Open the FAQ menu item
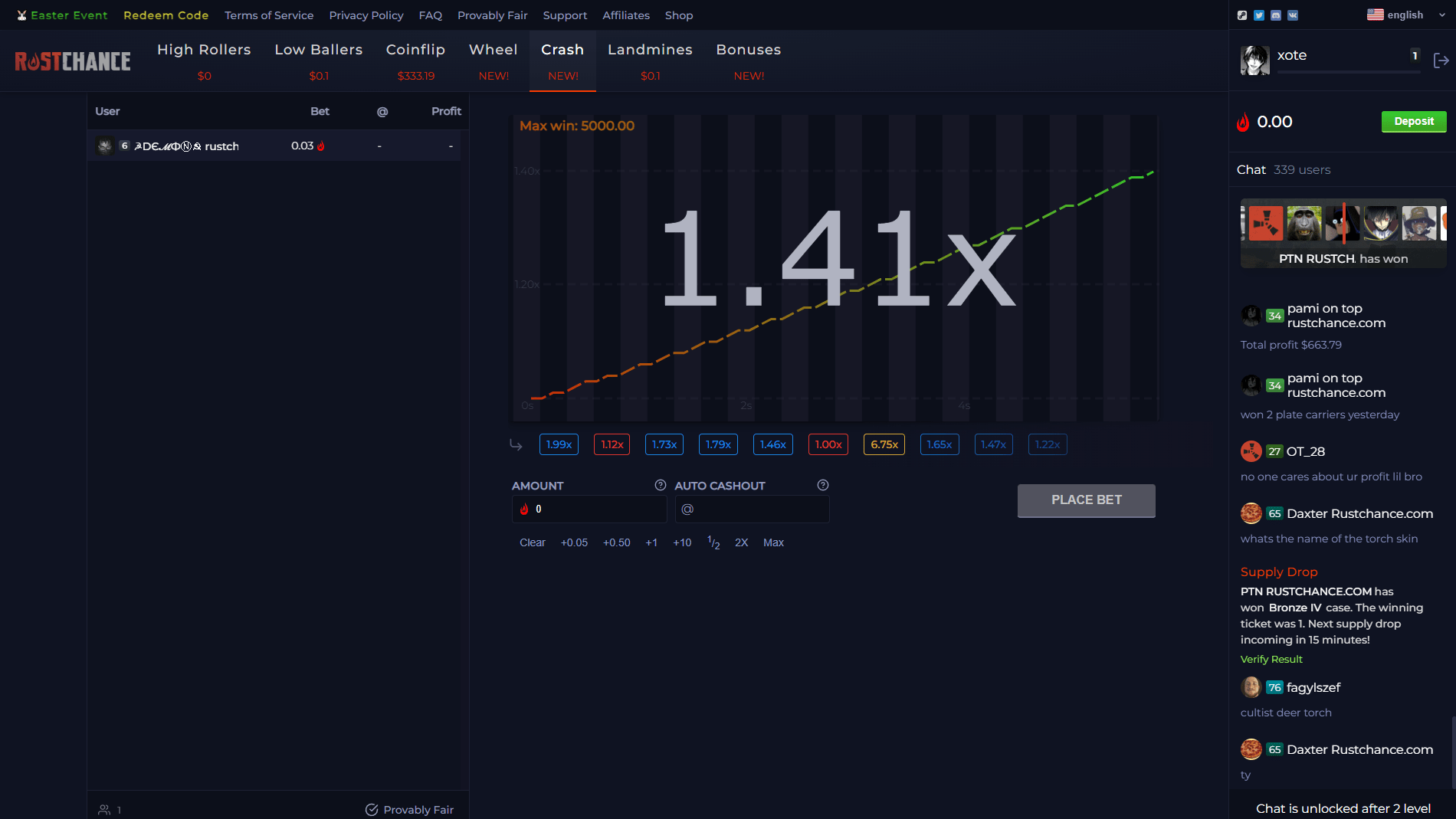Image resolution: width=1456 pixels, height=819 pixels. pos(431,15)
